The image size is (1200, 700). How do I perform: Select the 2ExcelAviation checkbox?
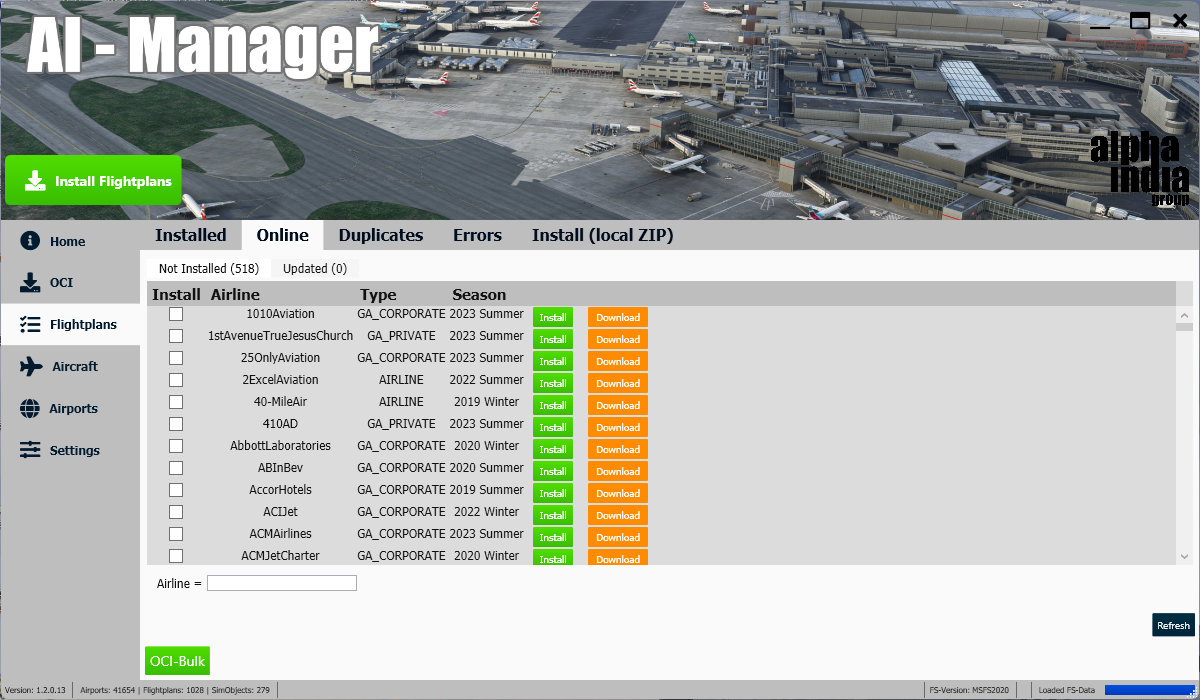[x=176, y=380]
